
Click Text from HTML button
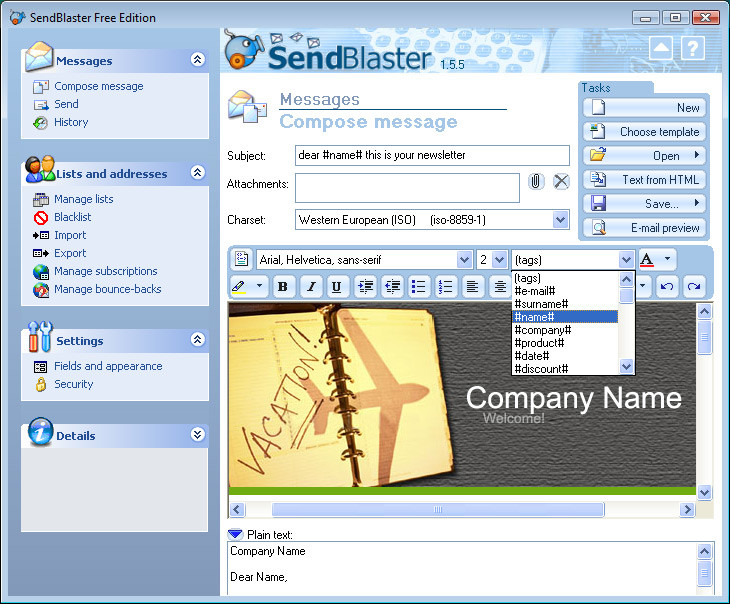coord(644,180)
